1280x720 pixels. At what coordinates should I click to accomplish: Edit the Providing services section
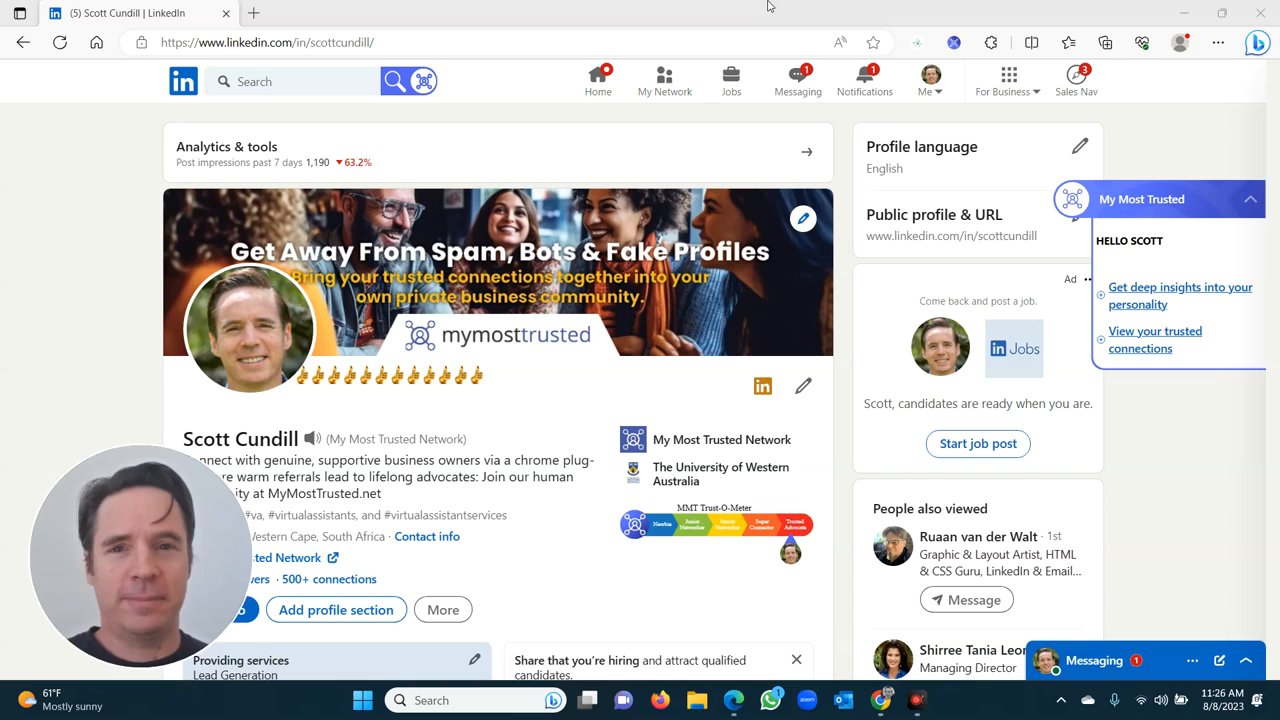(475, 659)
